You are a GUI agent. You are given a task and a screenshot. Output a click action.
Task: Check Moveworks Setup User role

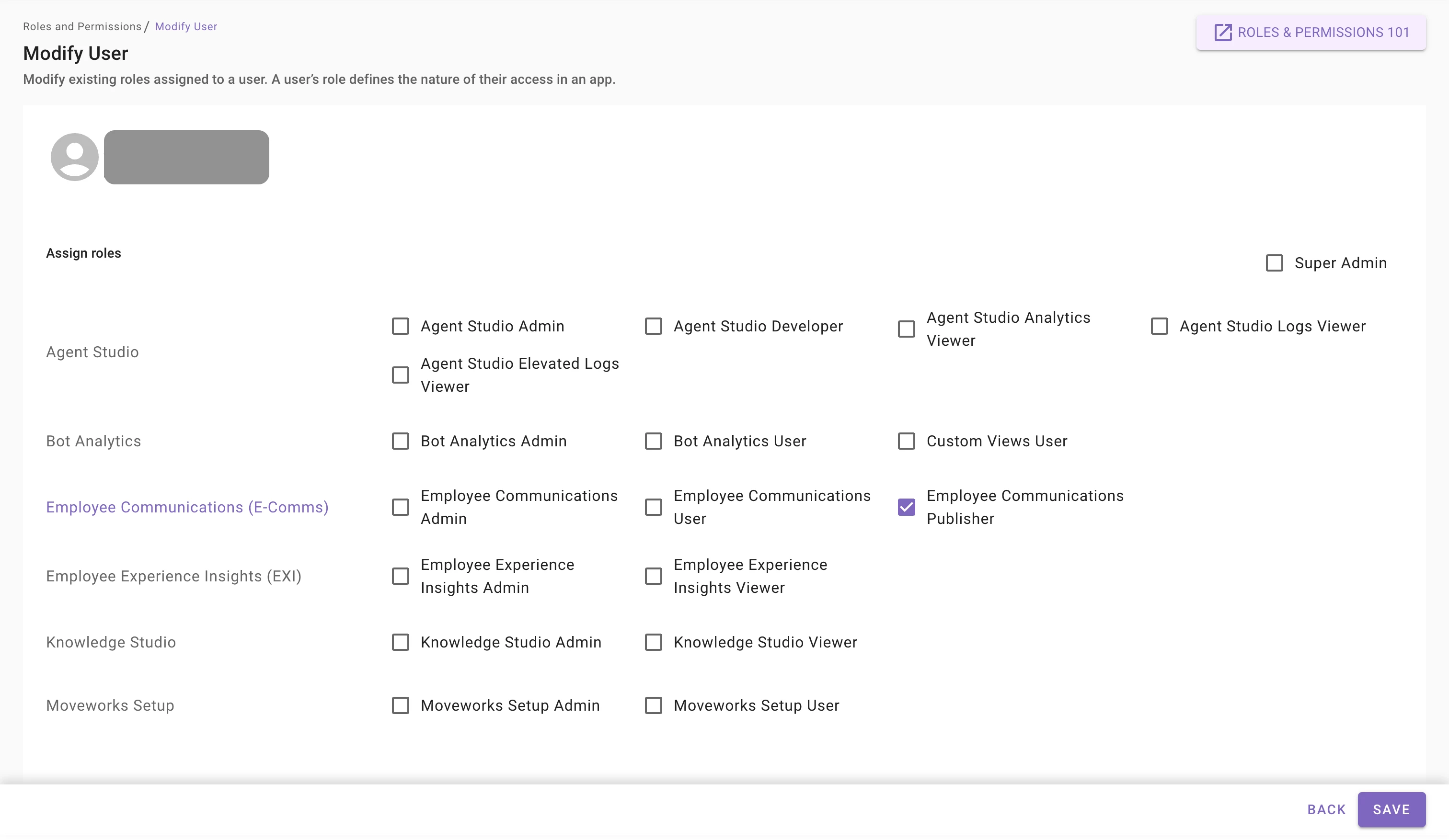click(x=653, y=705)
